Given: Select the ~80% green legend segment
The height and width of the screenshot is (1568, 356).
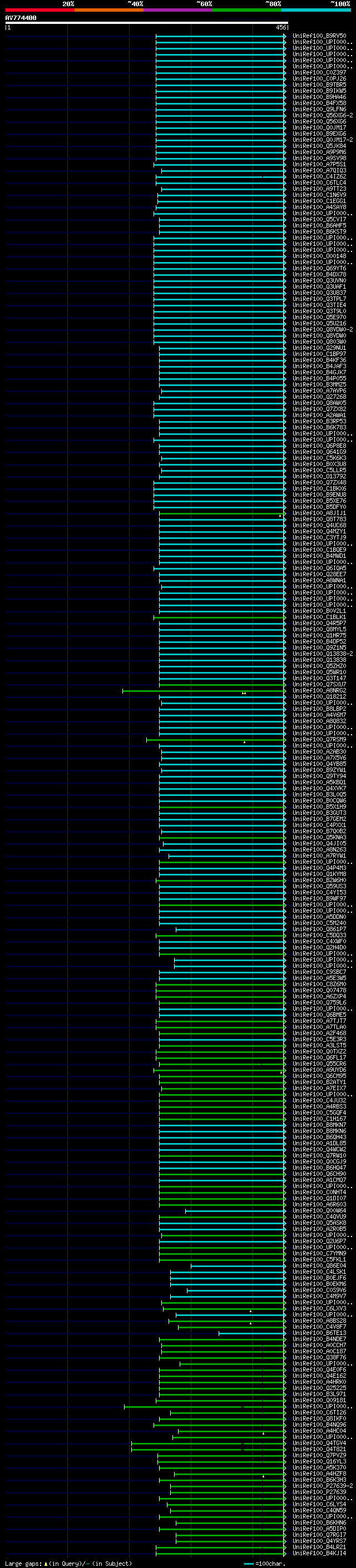Looking at the screenshot, I should click(x=247, y=11).
